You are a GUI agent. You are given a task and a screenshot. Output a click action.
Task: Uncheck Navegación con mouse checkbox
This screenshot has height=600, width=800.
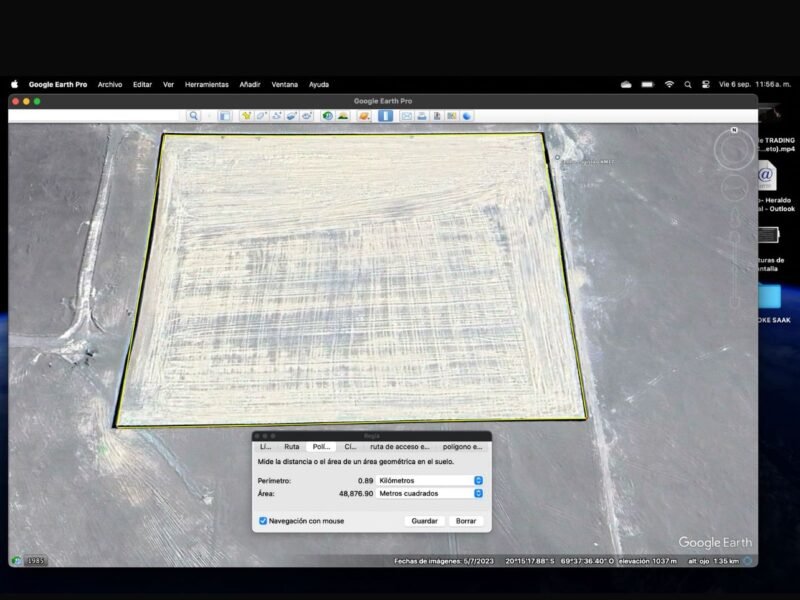[x=263, y=521]
